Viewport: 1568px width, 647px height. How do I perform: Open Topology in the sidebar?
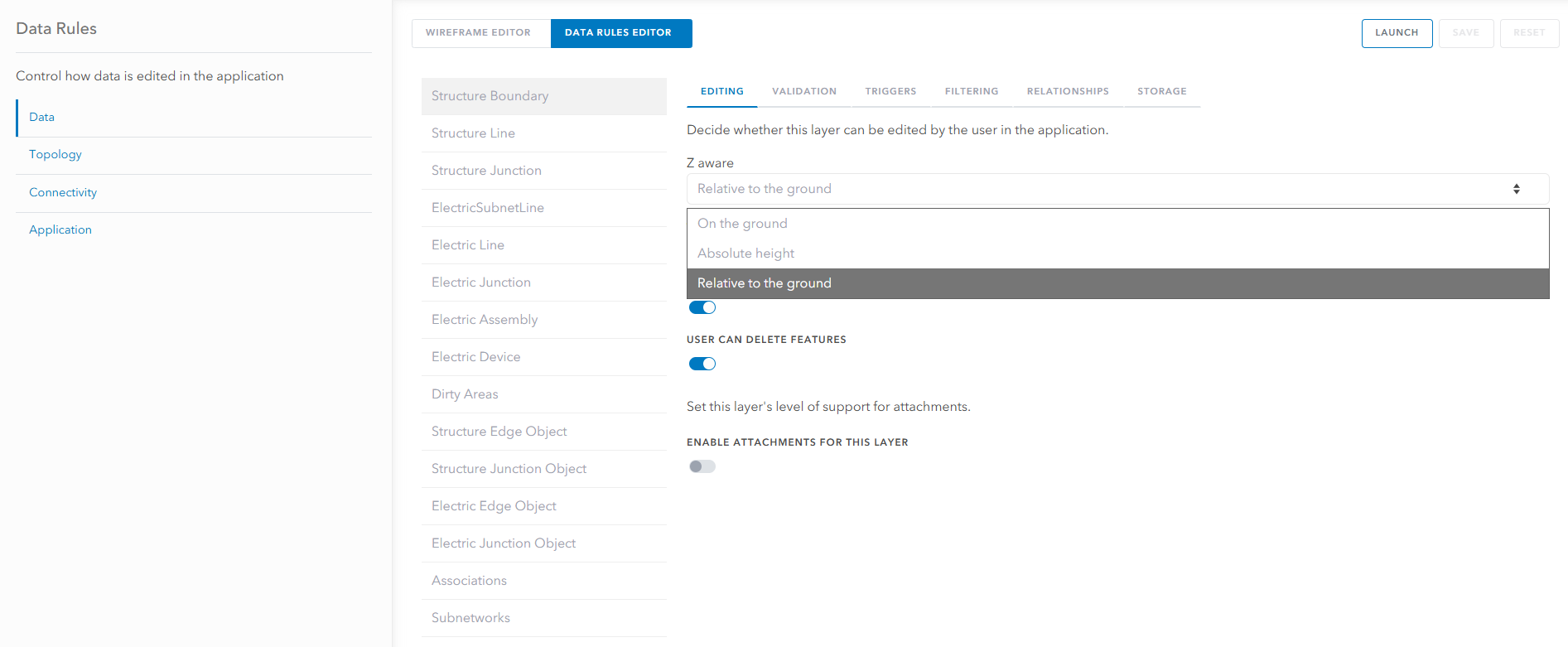55,155
